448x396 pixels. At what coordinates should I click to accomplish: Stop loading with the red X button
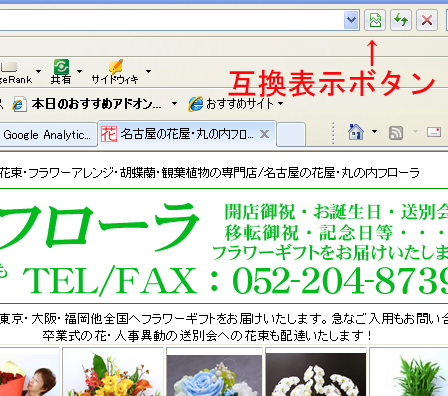pos(427,20)
